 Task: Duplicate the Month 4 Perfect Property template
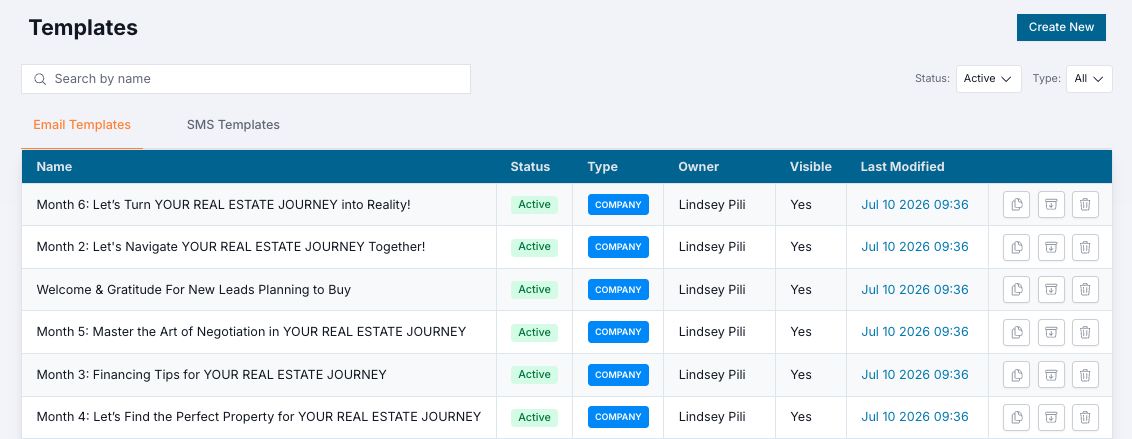click(x=1016, y=417)
